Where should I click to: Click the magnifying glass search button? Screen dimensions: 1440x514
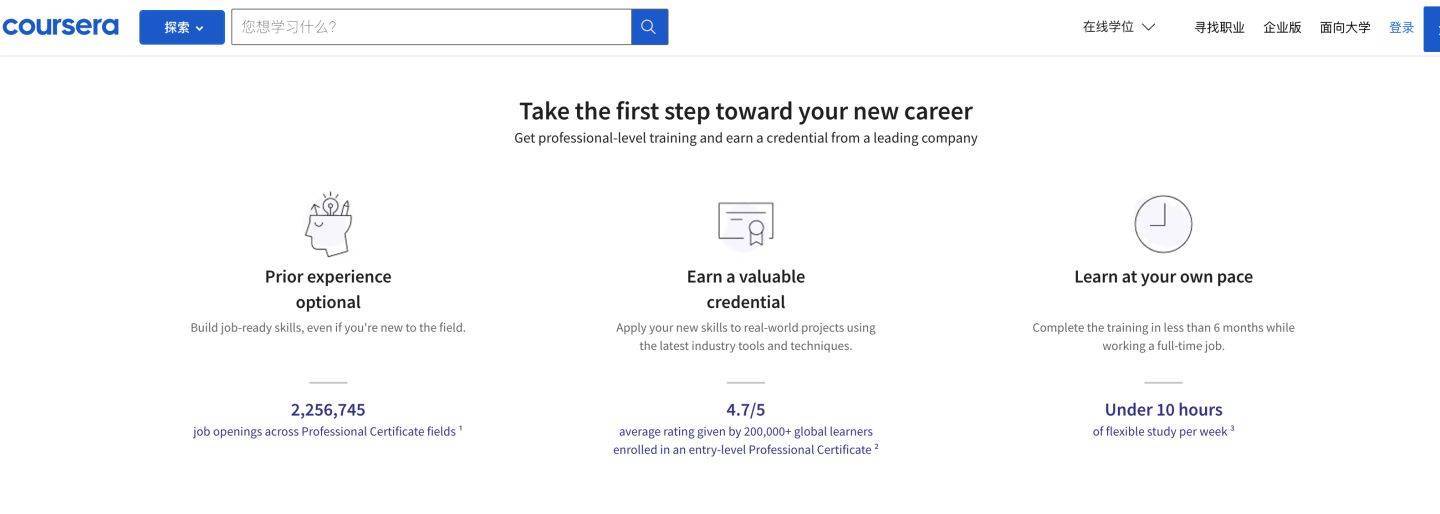click(649, 27)
